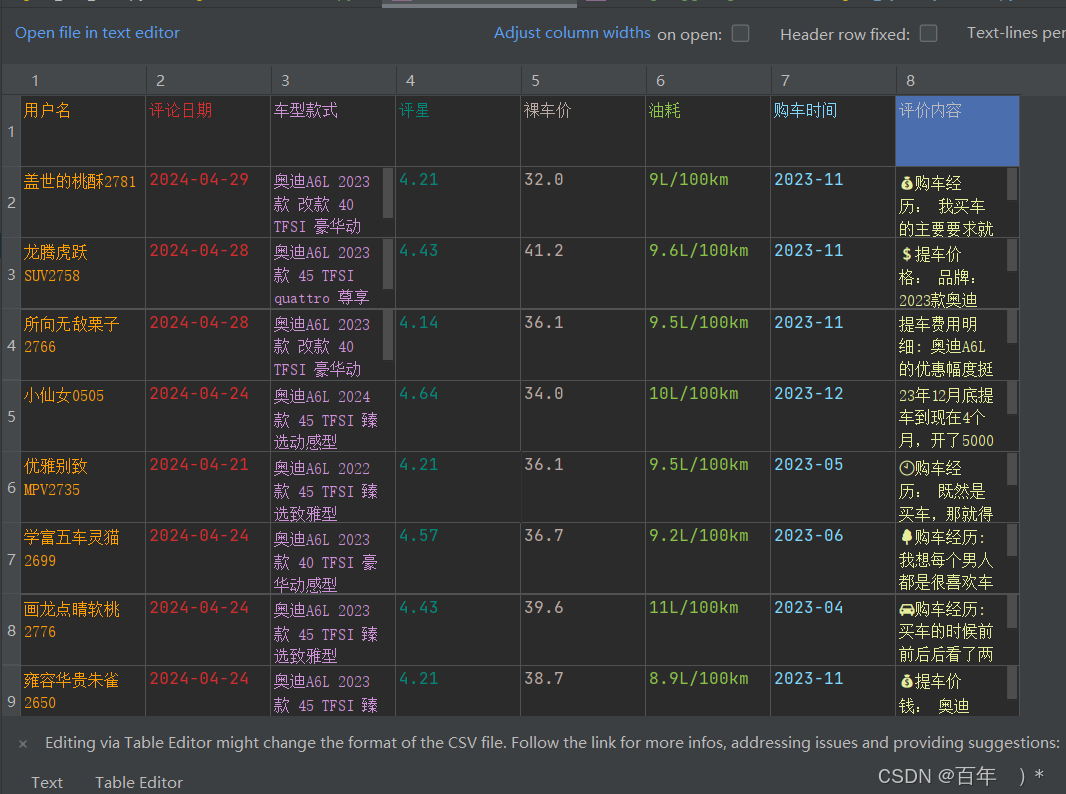Click price cell 32.0
The image size is (1066, 794).
coord(583,203)
